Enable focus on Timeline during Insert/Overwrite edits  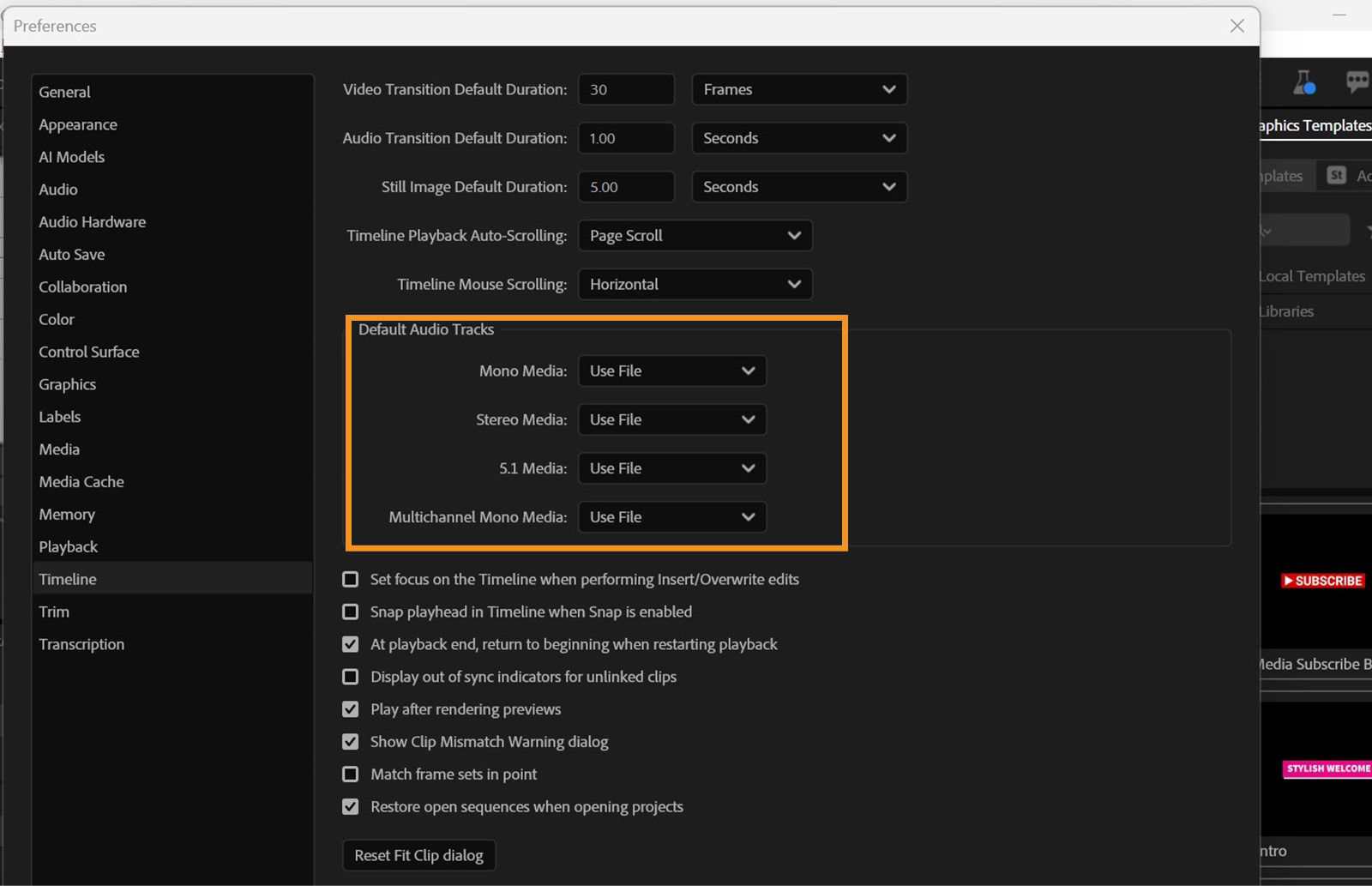tap(350, 579)
